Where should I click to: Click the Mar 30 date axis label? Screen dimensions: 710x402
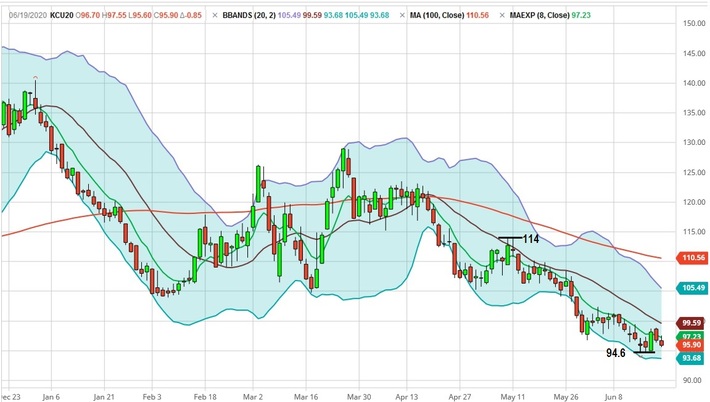click(359, 397)
